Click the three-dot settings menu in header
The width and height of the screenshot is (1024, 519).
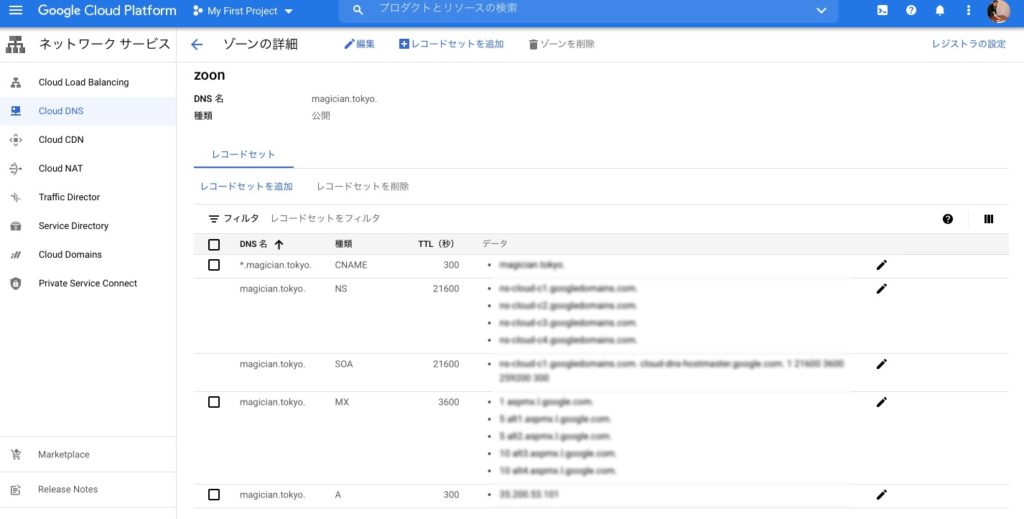click(x=968, y=11)
